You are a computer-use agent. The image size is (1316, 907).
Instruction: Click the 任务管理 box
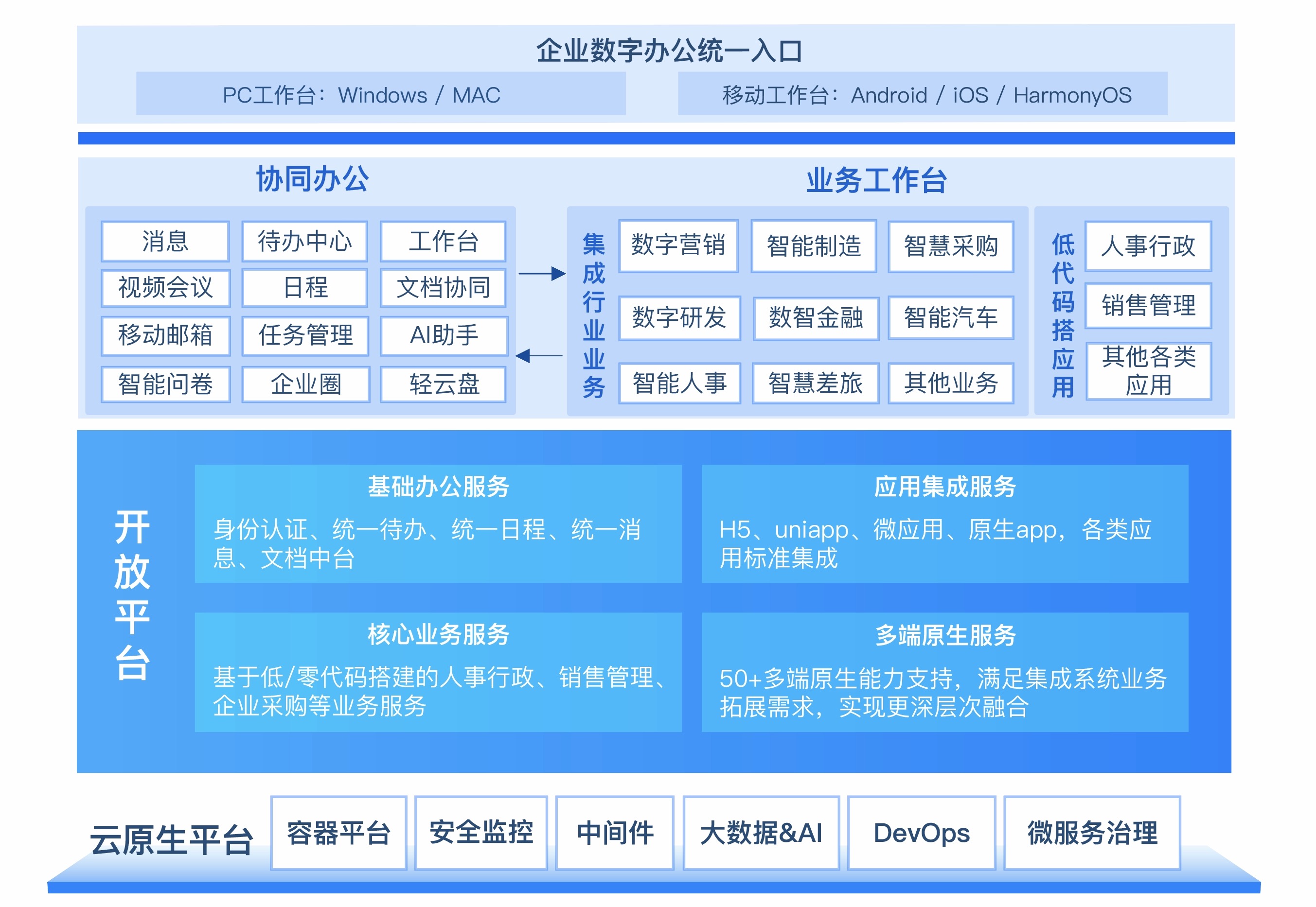(305, 335)
